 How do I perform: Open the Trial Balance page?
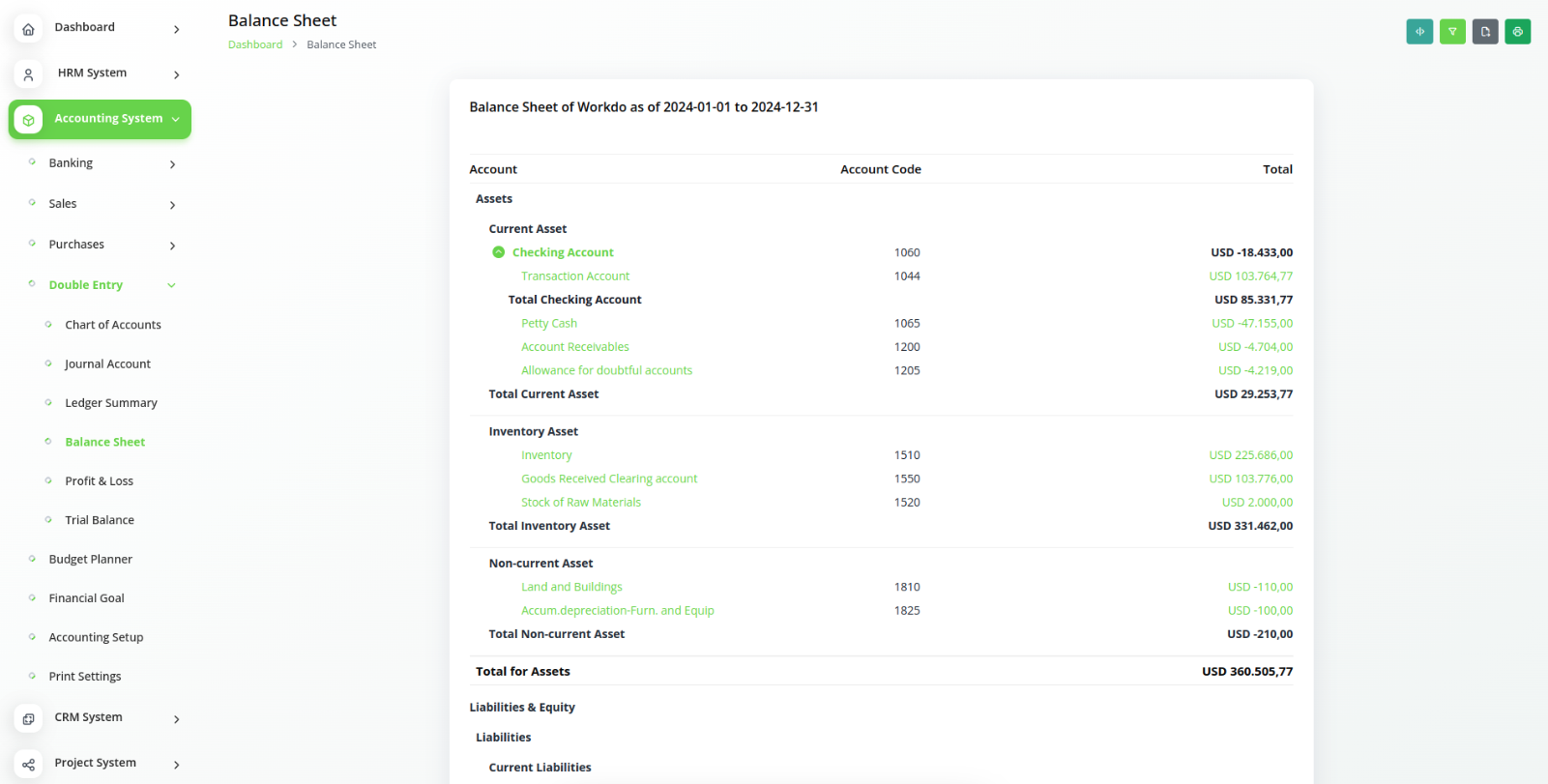(x=100, y=520)
